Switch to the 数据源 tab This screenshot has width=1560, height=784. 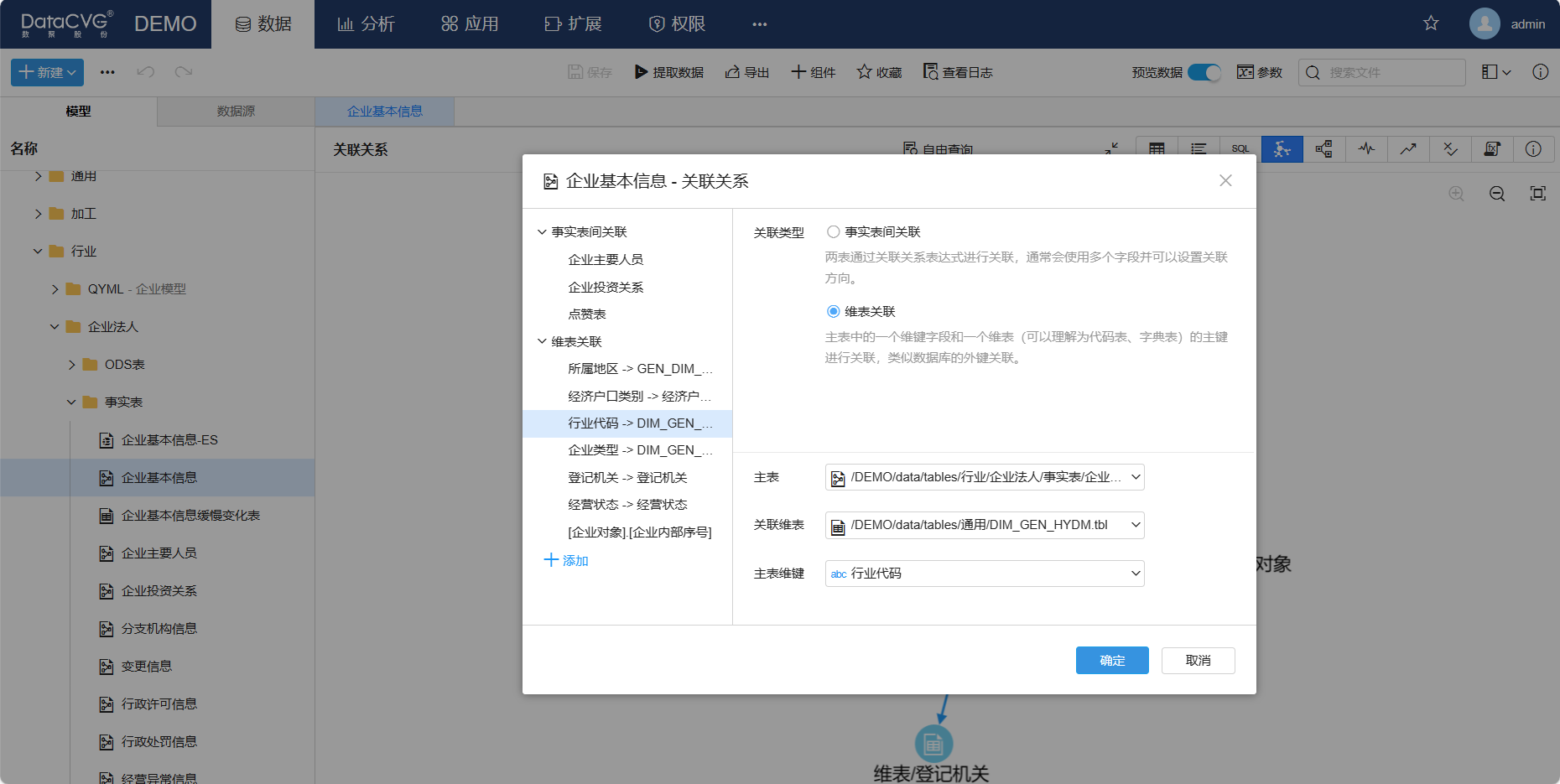pos(236,111)
